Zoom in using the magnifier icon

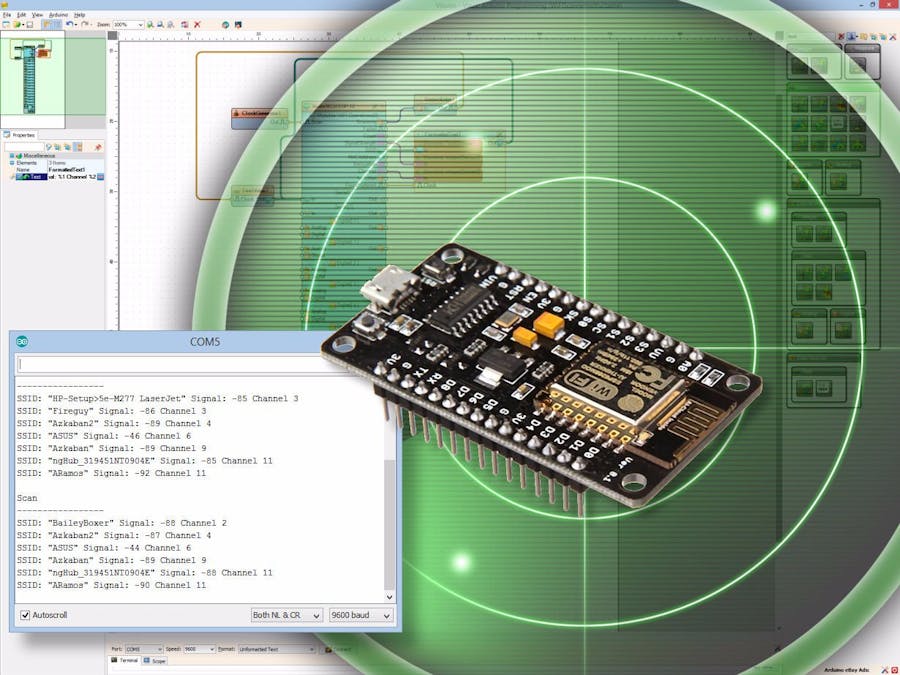(x=149, y=23)
